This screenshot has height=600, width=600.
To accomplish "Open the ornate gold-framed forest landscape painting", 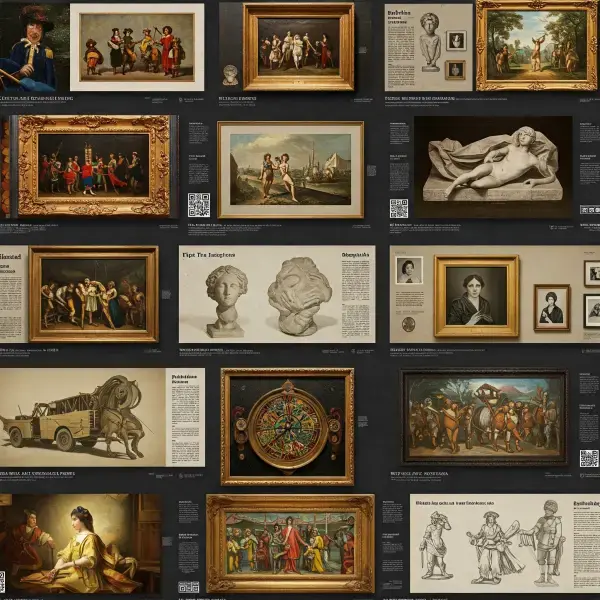I will click(x=536, y=46).
